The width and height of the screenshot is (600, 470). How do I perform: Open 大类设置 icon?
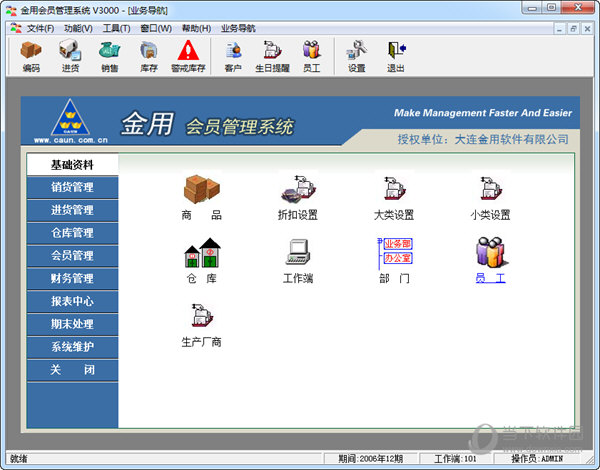point(395,188)
